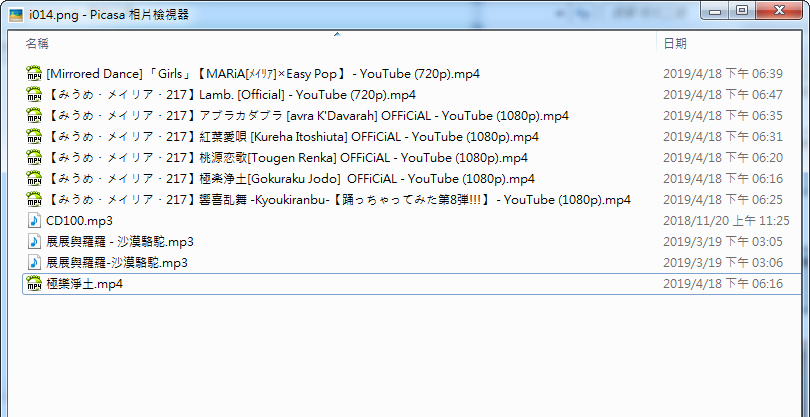Sort by the 名稱 column header

point(37,44)
